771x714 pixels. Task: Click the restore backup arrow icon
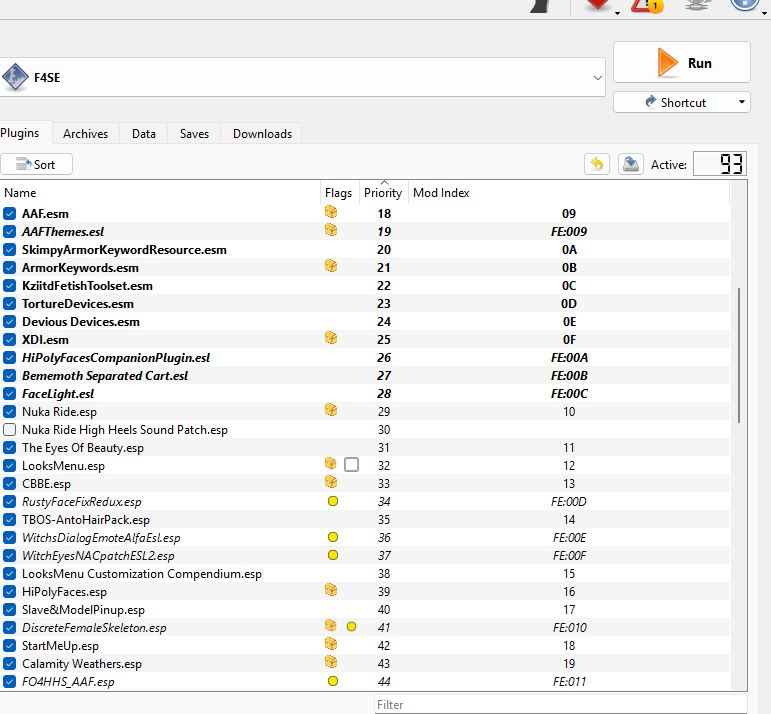pos(597,164)
